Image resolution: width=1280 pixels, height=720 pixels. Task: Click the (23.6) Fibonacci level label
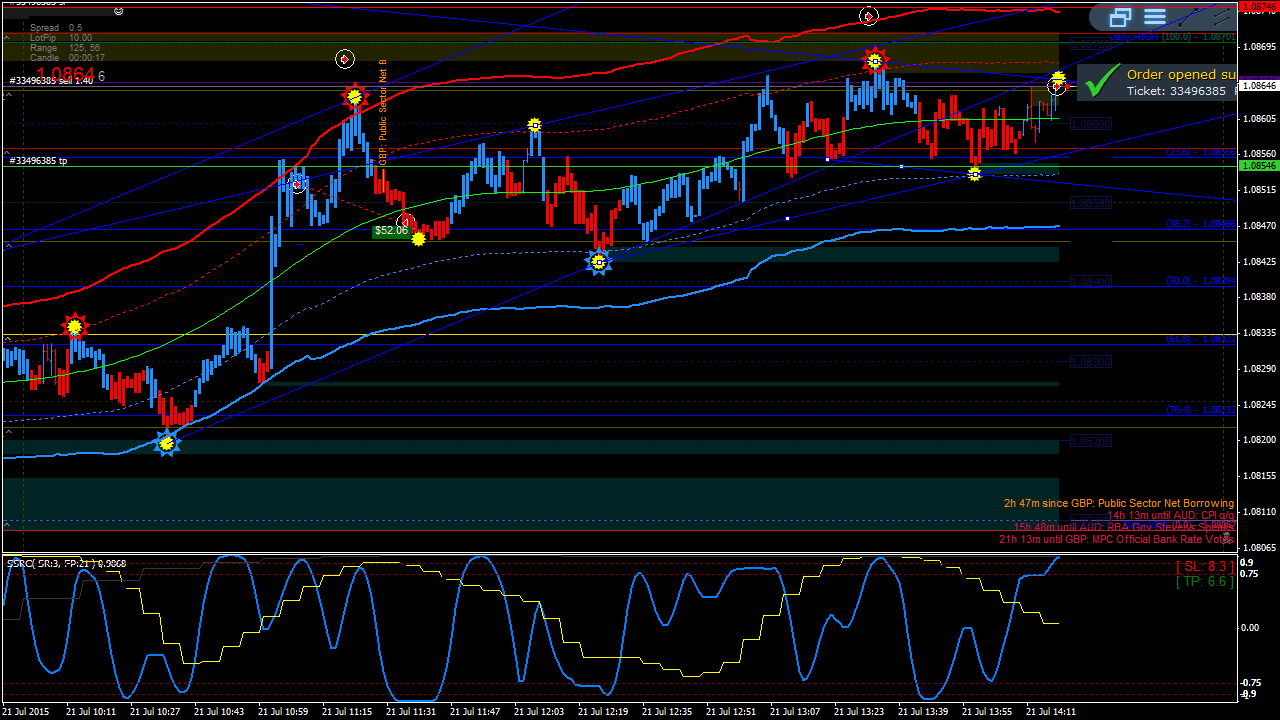tap(1200, 153)
